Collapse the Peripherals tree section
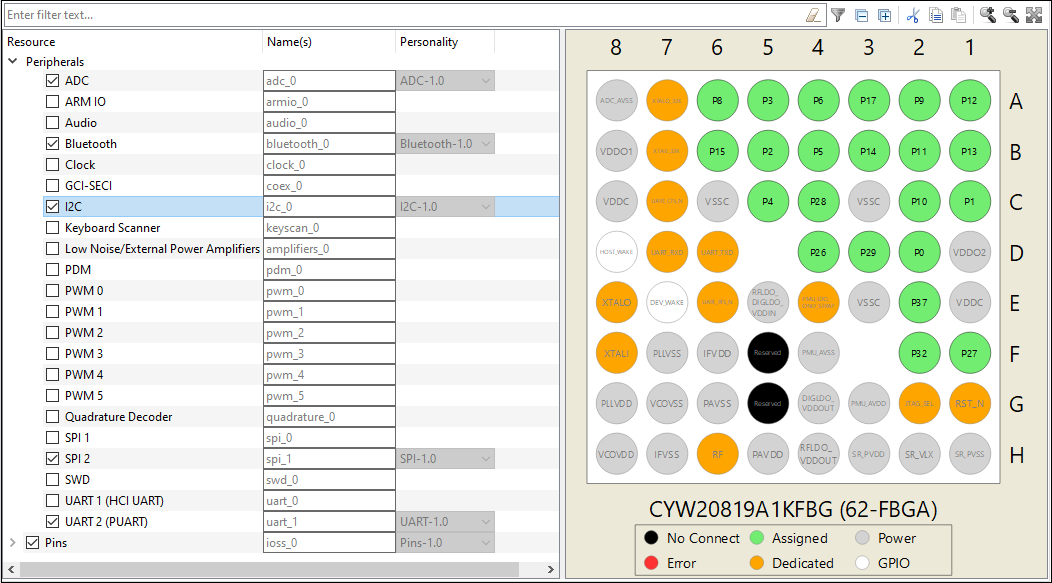Screen dimensions: 1052x583 13,61
